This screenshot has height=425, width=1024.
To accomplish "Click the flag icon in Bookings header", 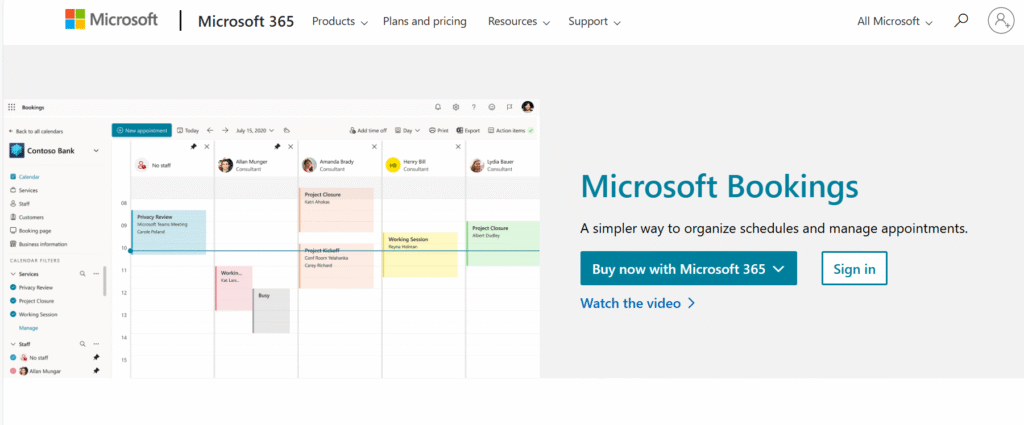I will pyautogui.click(x=509, y=107).
